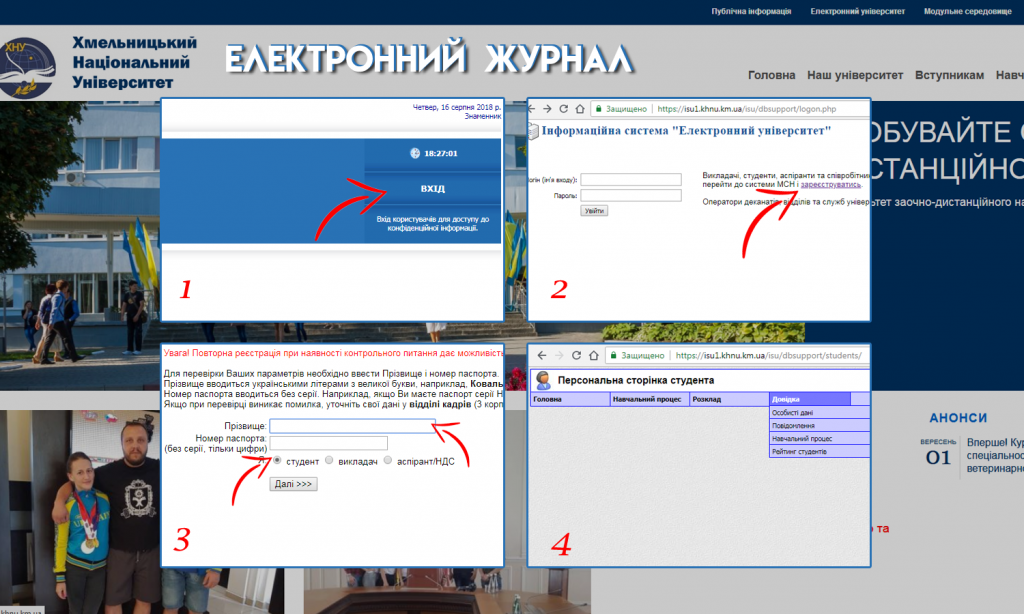
Task: Click the home icon in the students page browser bar
Action: [594, 355]
